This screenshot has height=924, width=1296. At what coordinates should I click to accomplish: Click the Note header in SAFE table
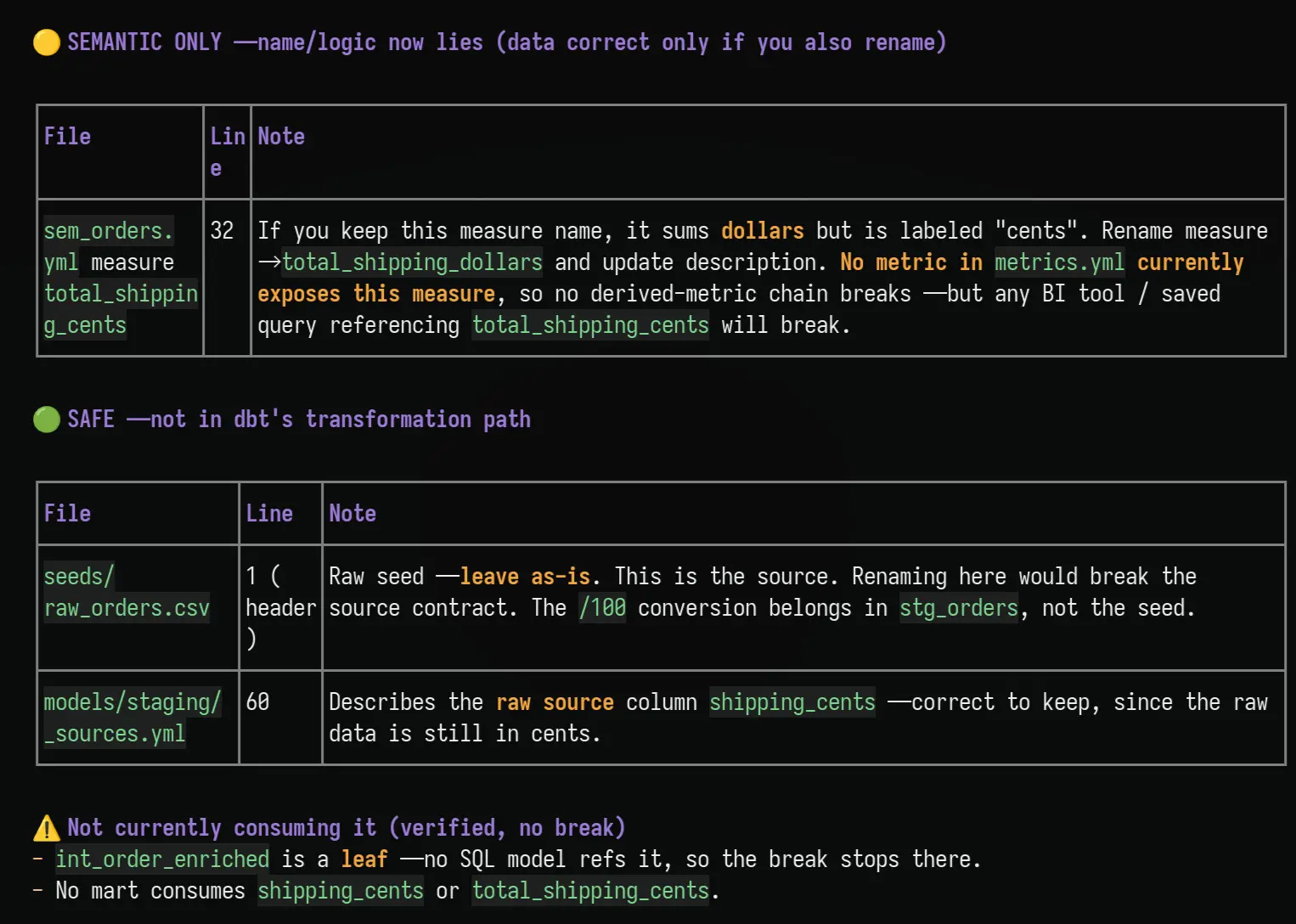pyautogui.click(x=352, y=514)
